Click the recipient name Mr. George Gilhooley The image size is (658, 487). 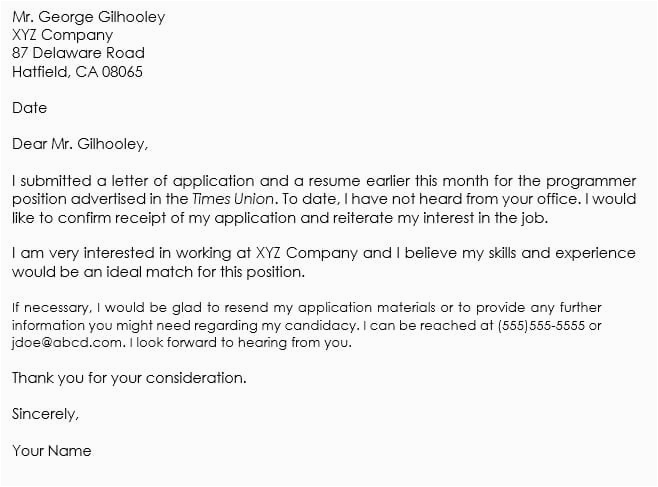tap(89, 17)
